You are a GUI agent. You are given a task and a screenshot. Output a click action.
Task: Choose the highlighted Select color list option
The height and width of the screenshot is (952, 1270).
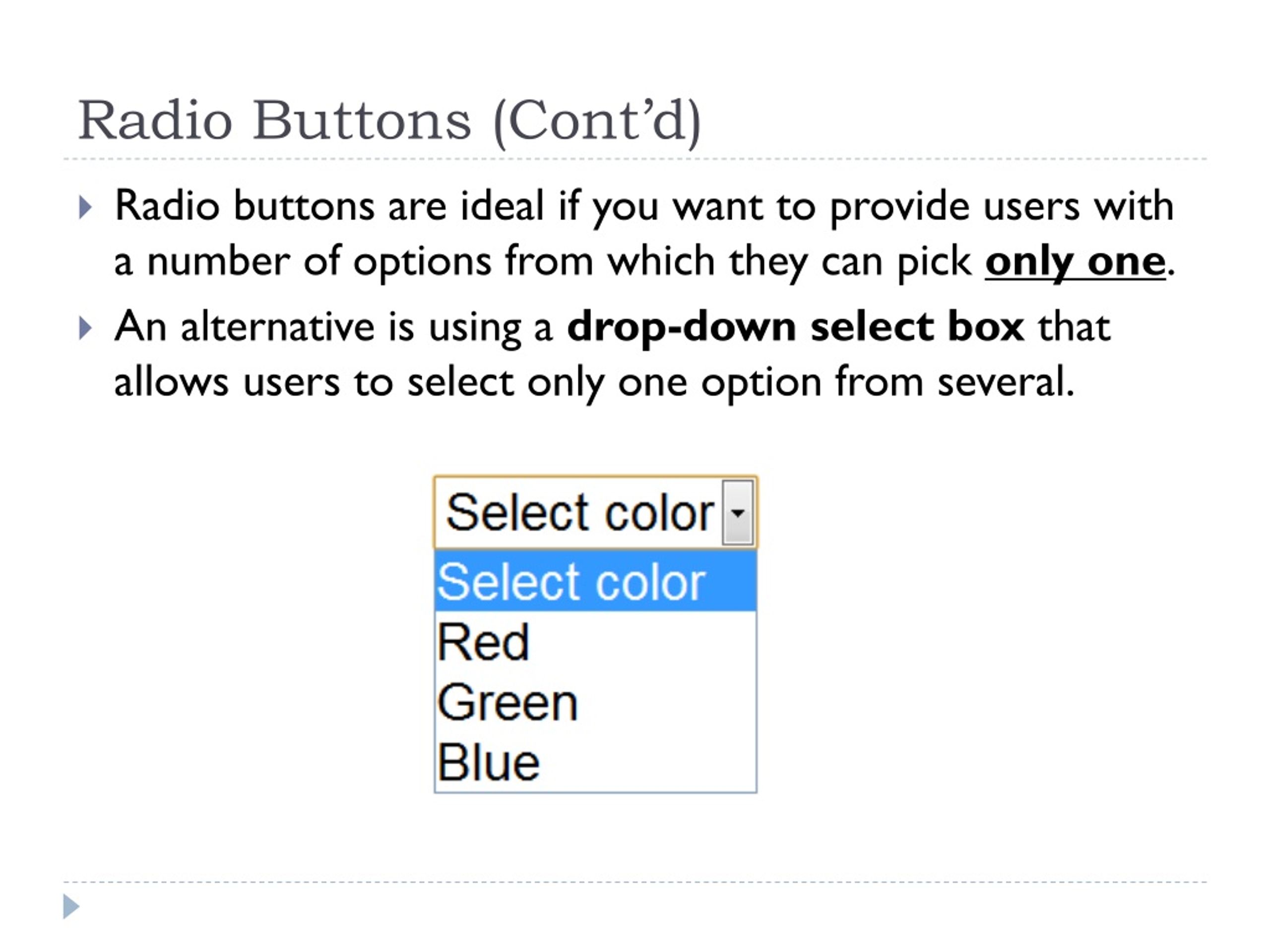click(x=595, y=581)
